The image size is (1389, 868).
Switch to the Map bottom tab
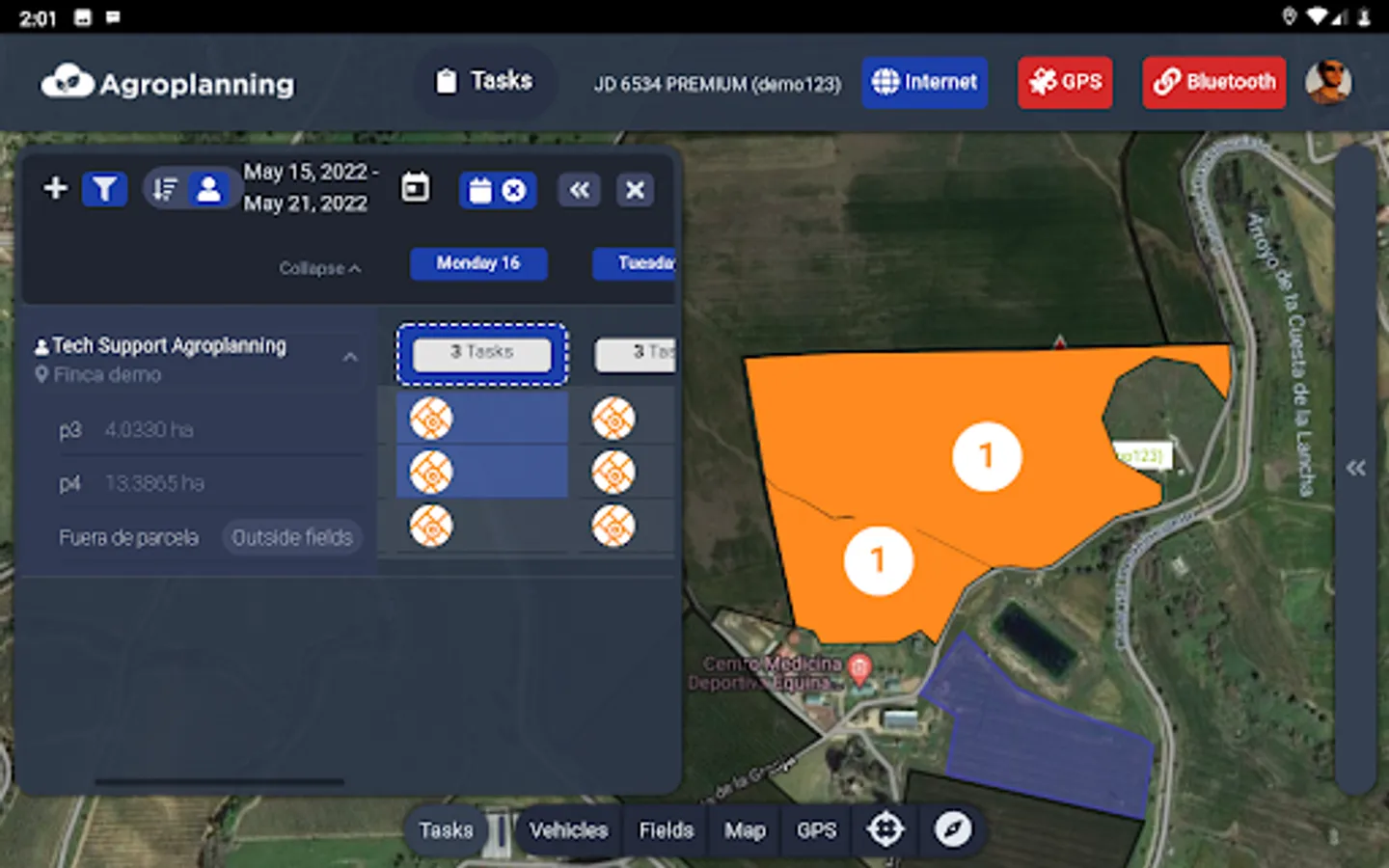click(745, 830)
